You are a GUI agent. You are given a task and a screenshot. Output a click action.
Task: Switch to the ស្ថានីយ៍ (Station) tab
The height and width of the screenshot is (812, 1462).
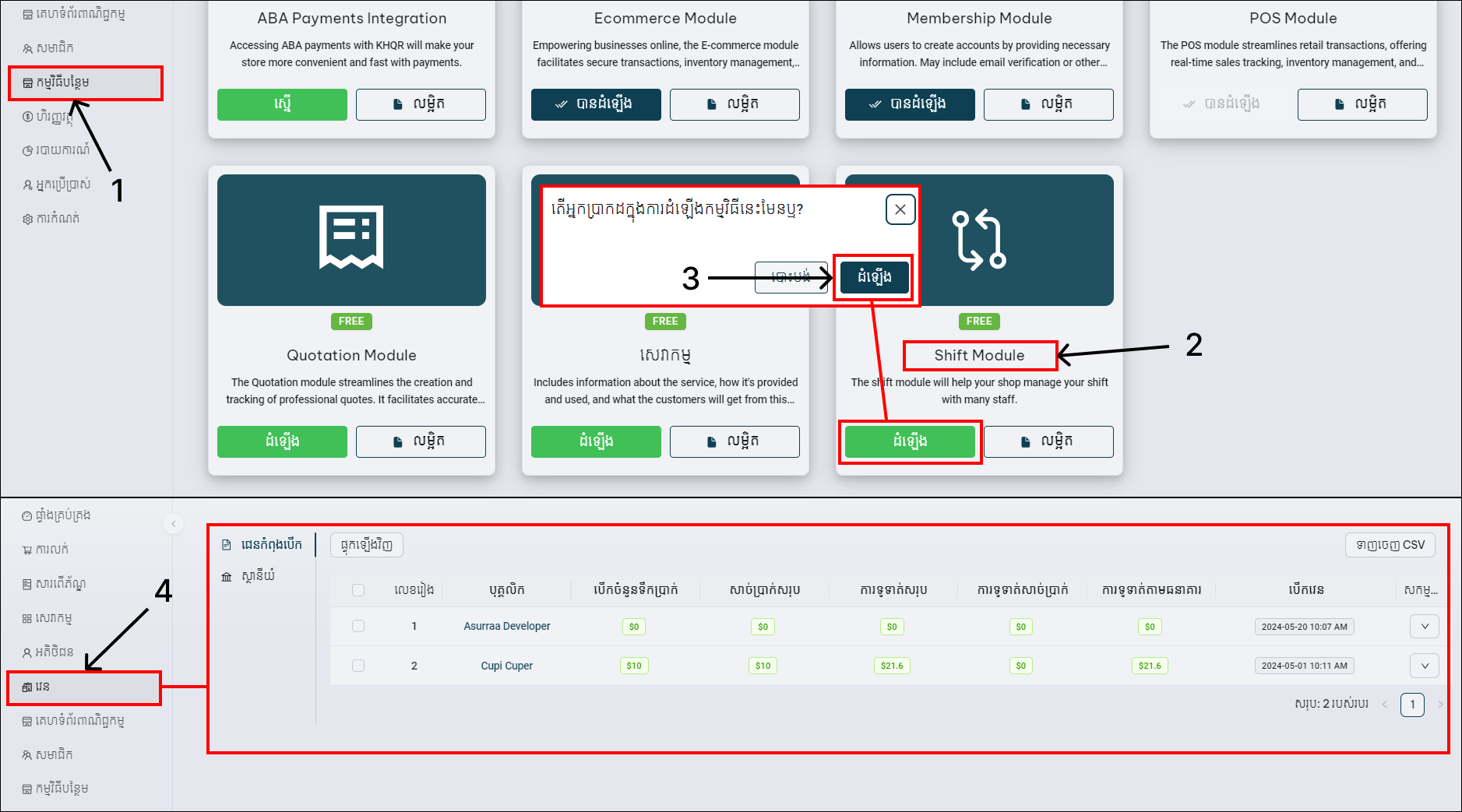[x=257, y=576]
